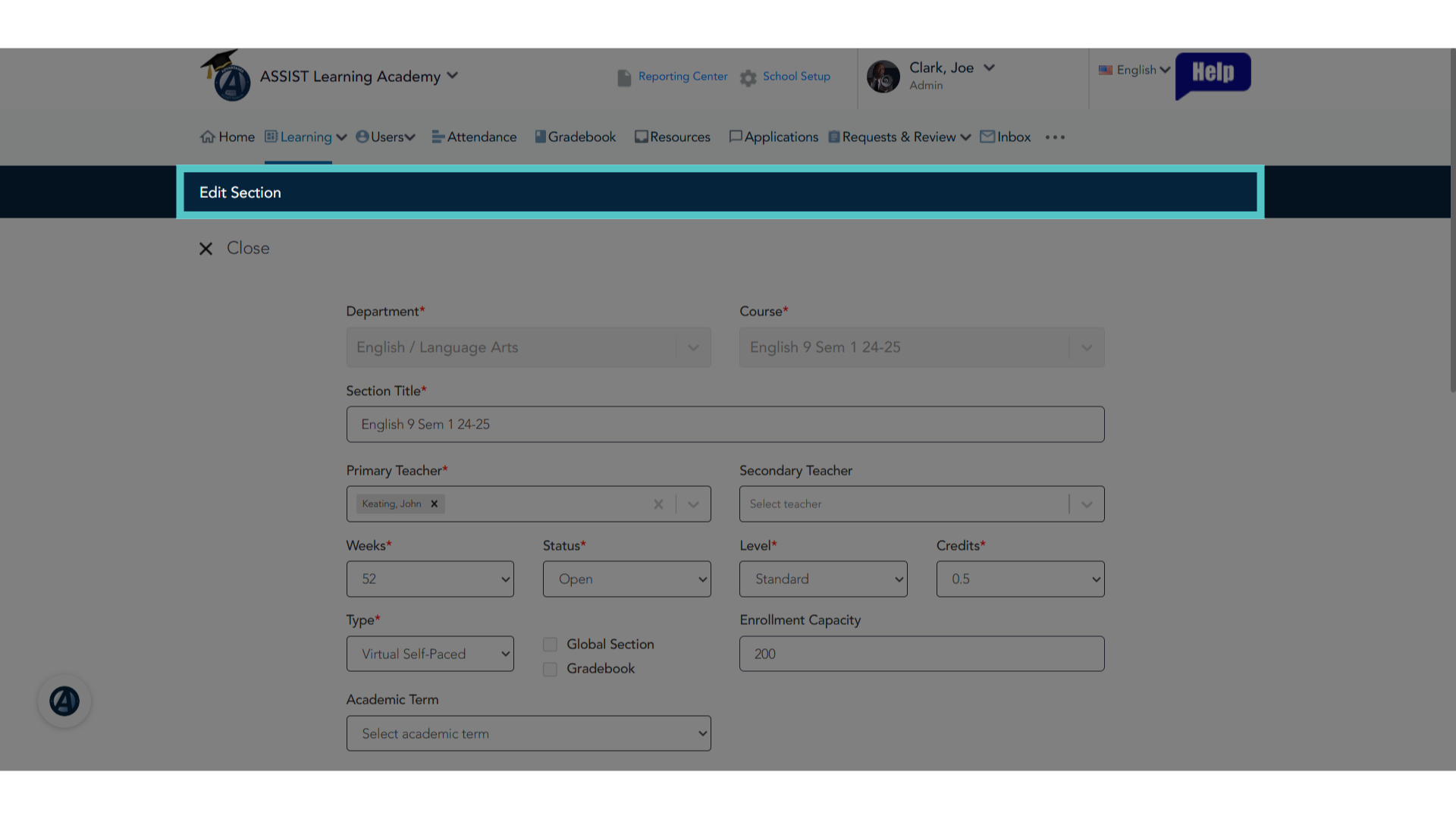
Task: Click the Reporting Center document icon
Action: point(624,78)
